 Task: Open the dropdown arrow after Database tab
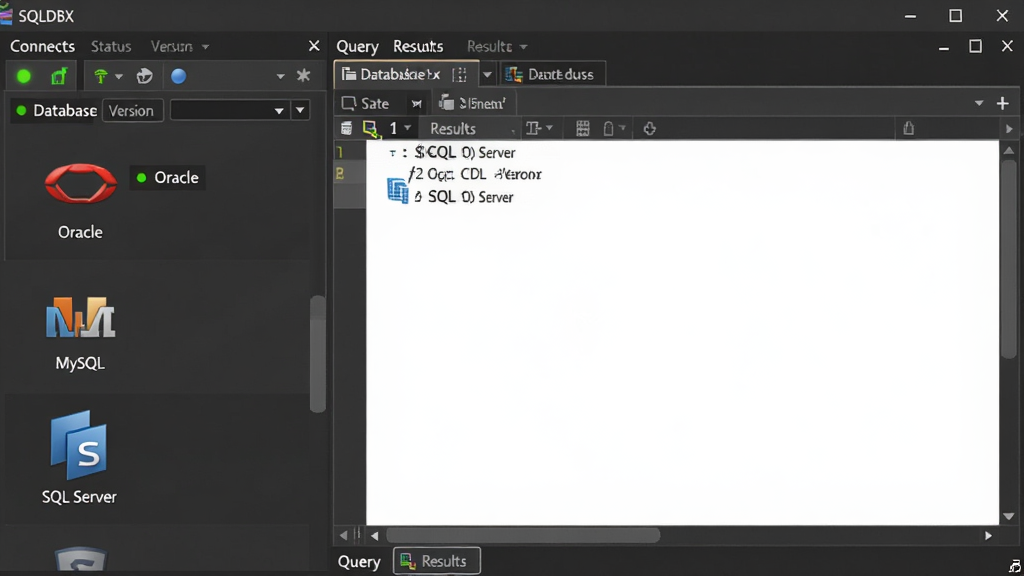click(x=487, y=75)
